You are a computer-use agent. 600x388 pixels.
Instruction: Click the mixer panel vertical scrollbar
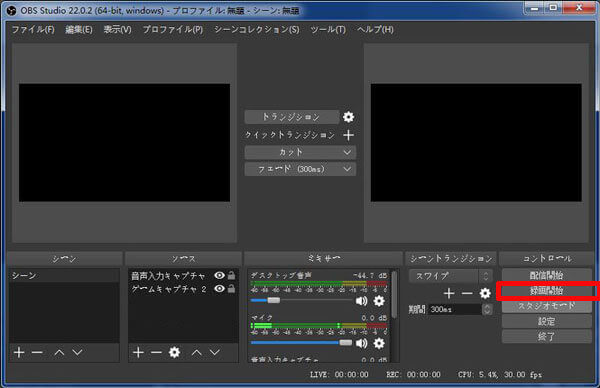(395, 295)
